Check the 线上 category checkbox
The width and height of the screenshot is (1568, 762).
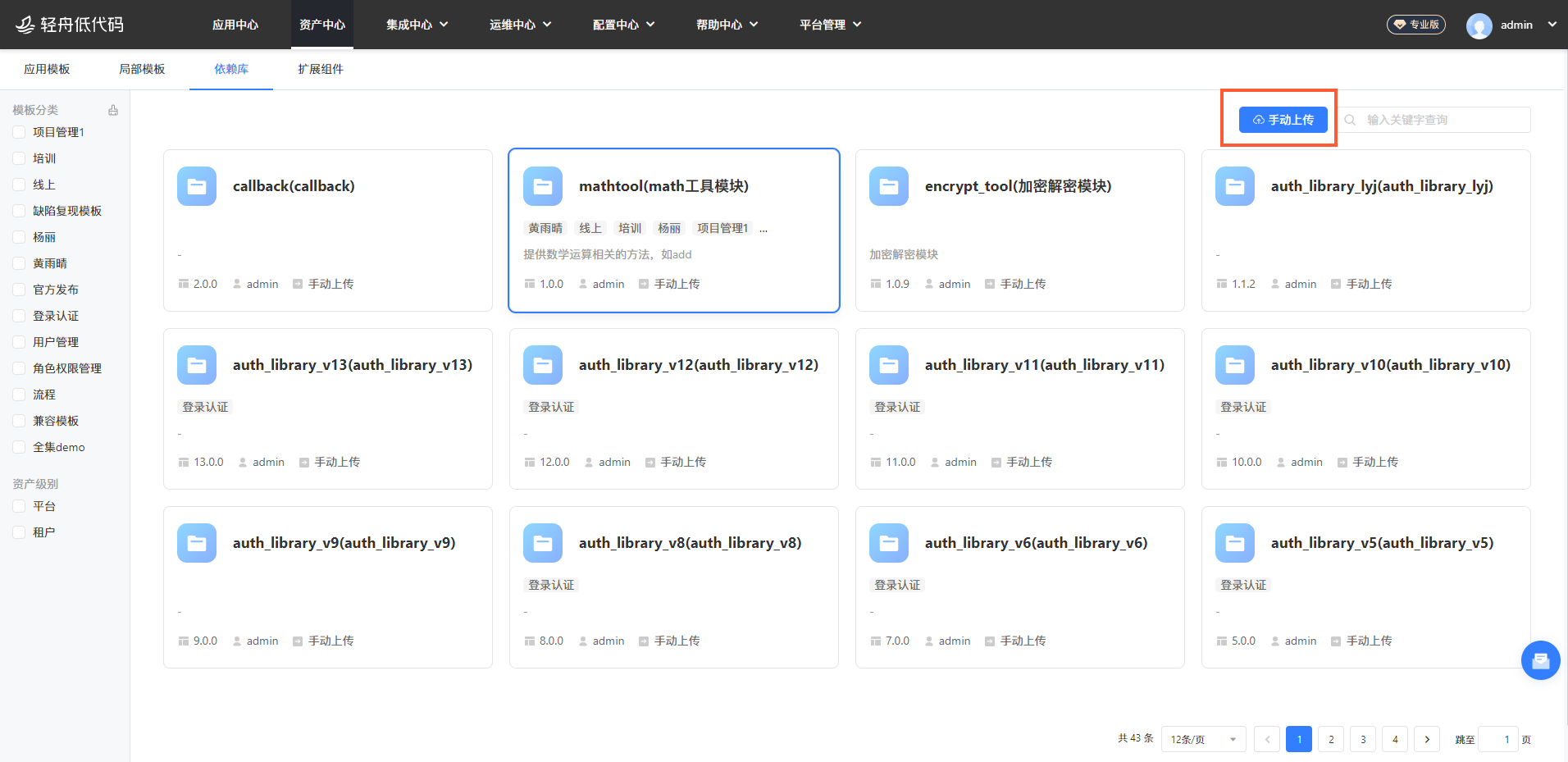[19, 185]
